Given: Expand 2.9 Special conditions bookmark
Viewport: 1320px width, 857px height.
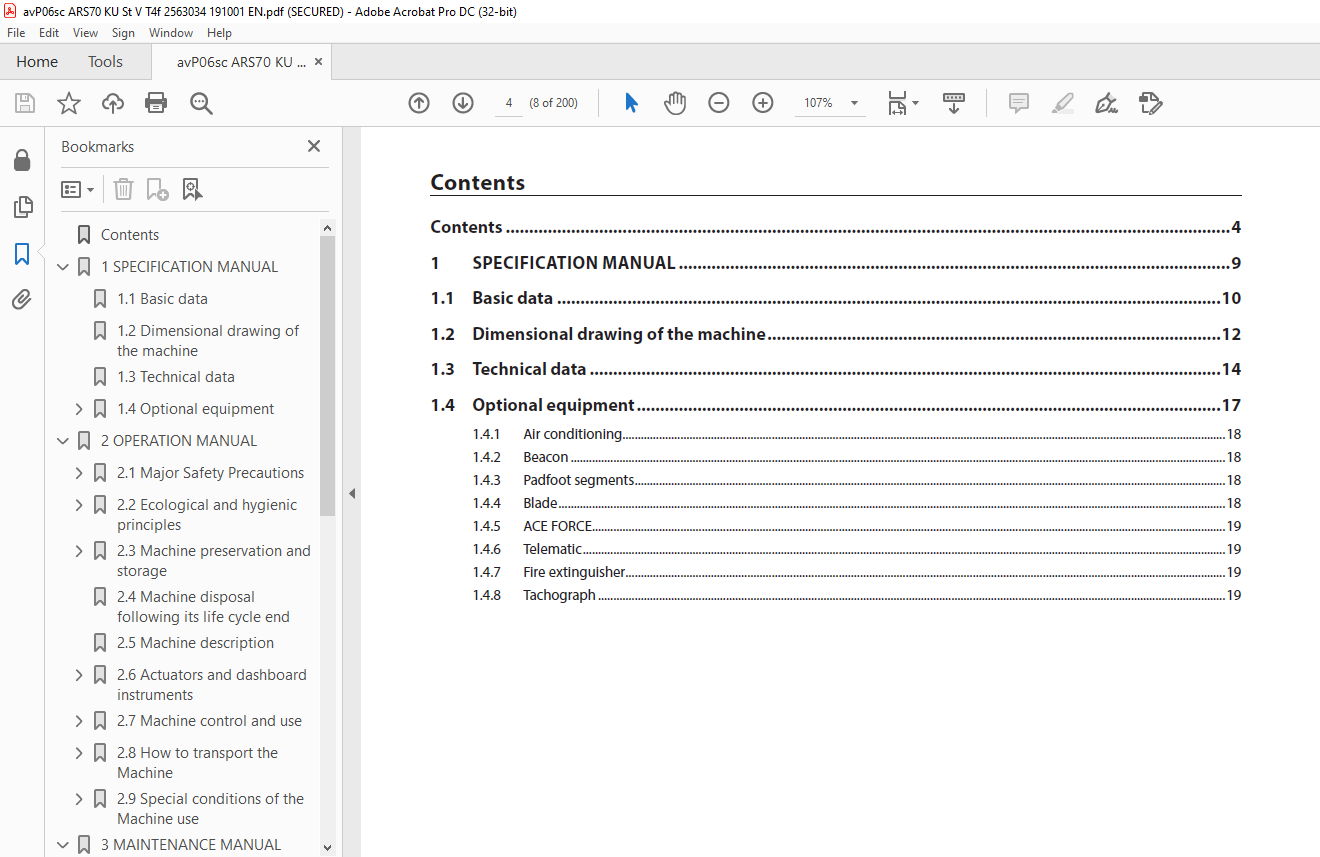Looking at the screenshot, I should pos(79,799).
